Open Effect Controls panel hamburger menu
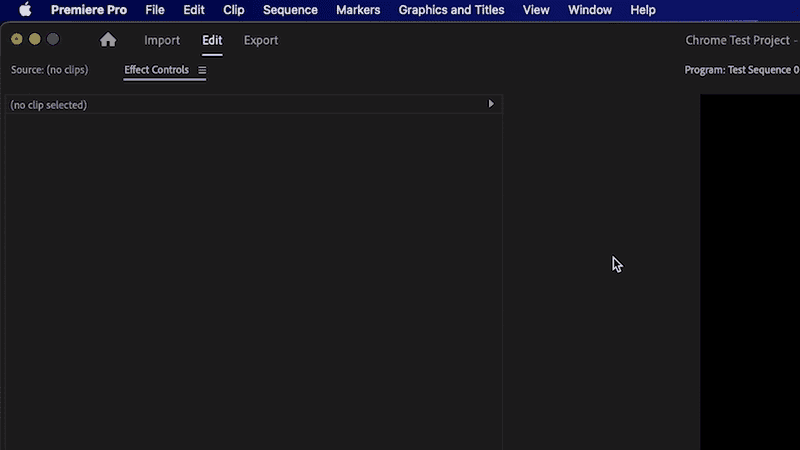This screenshot has height=450, width=800. (x=202, y=70)
